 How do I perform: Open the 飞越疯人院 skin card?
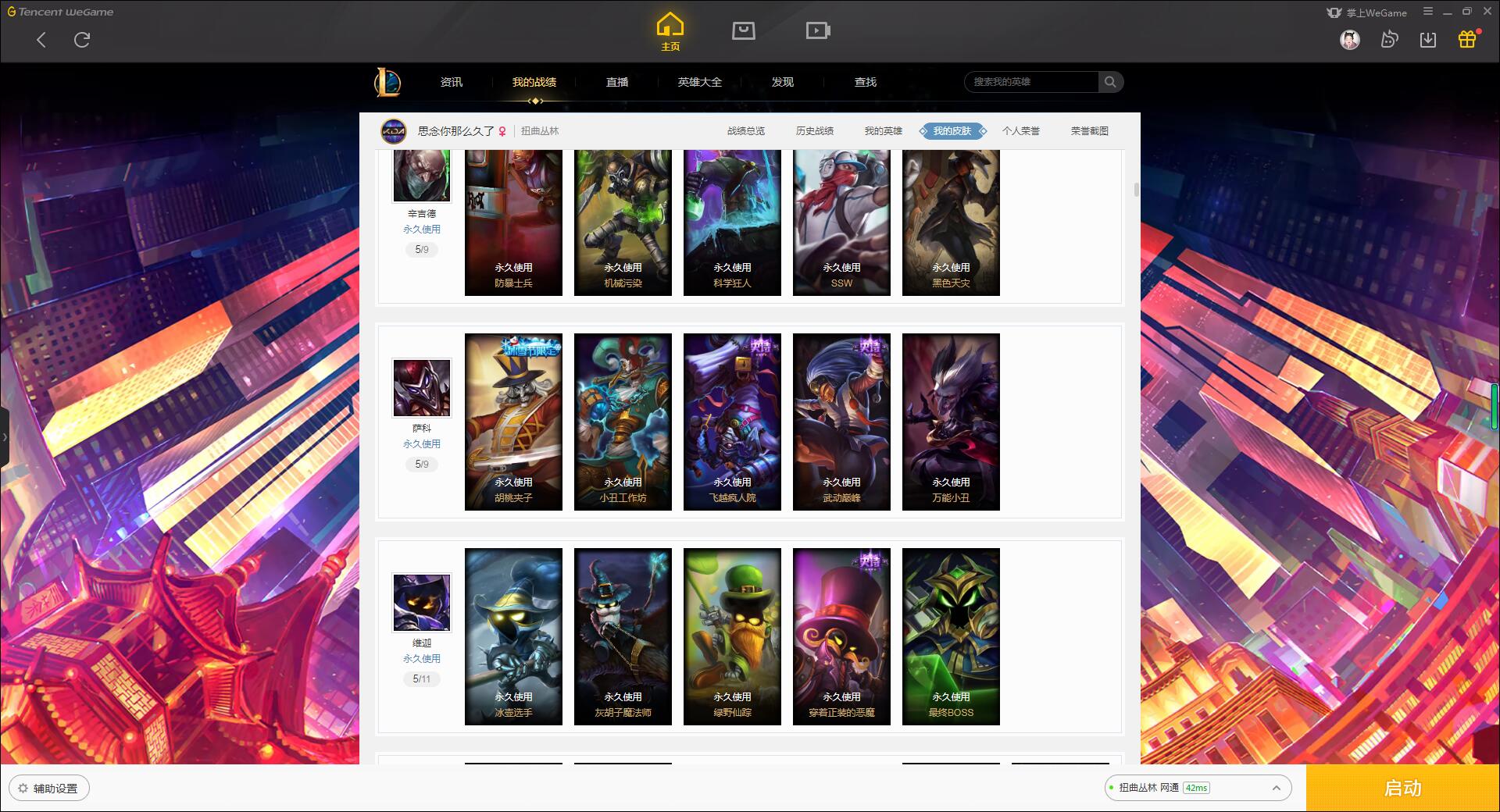point(732,422)
